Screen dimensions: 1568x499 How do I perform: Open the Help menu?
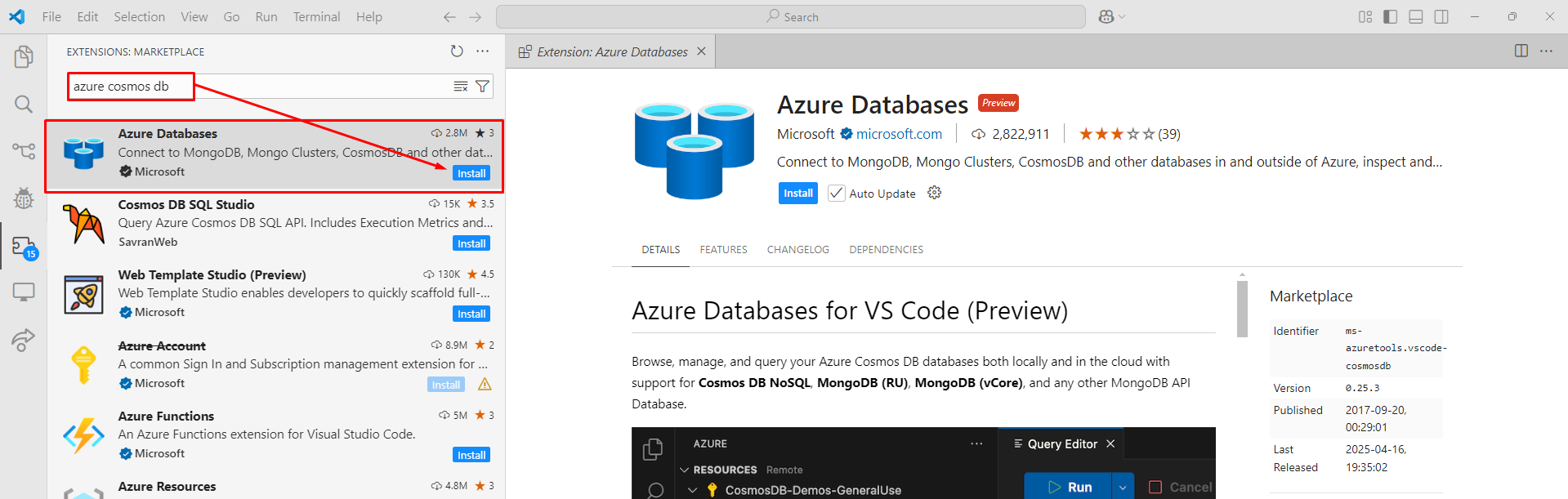pyautogui.click(x=369, y=17)
